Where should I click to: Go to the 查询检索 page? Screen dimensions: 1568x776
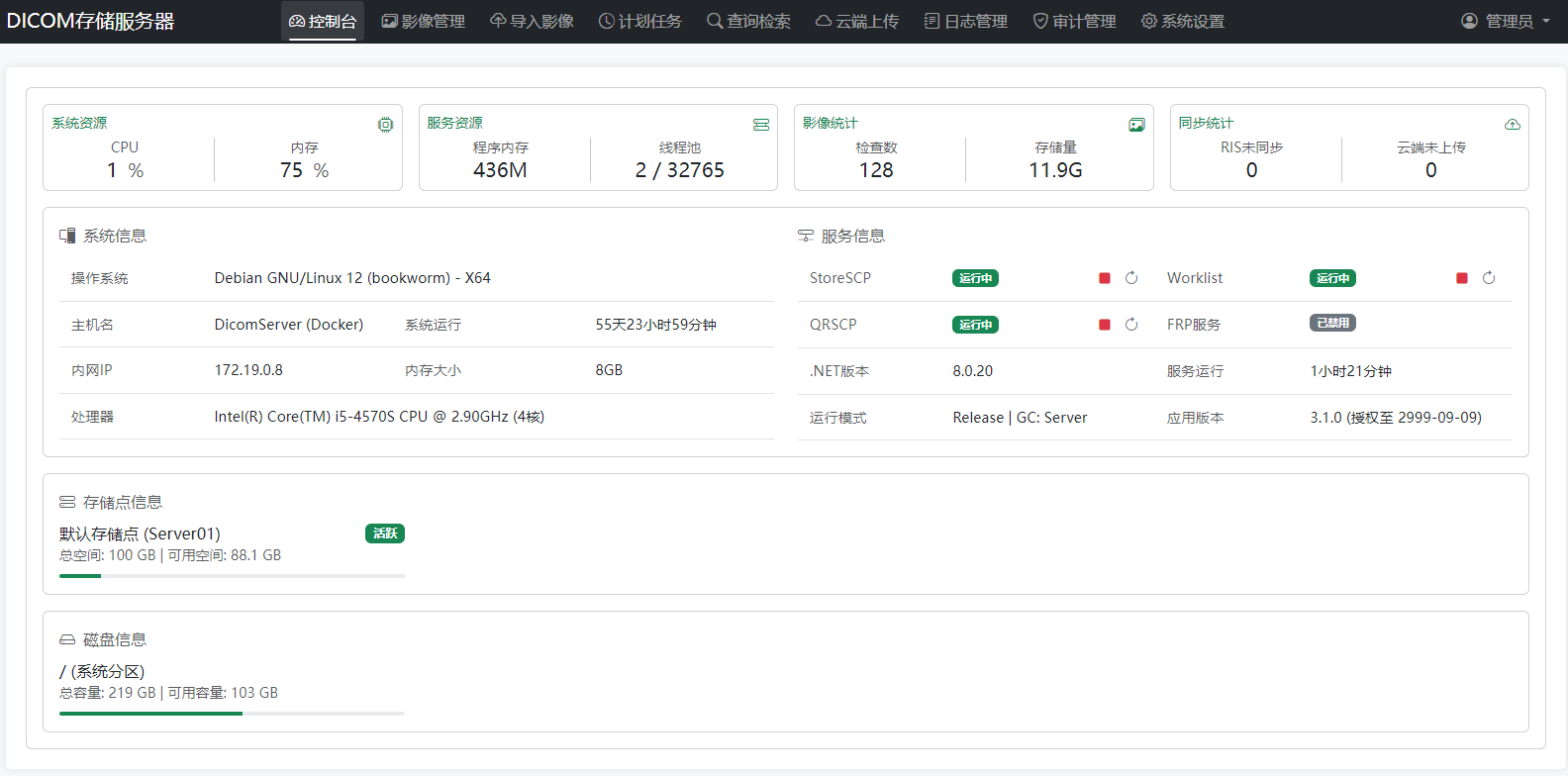tap(748, 22)
